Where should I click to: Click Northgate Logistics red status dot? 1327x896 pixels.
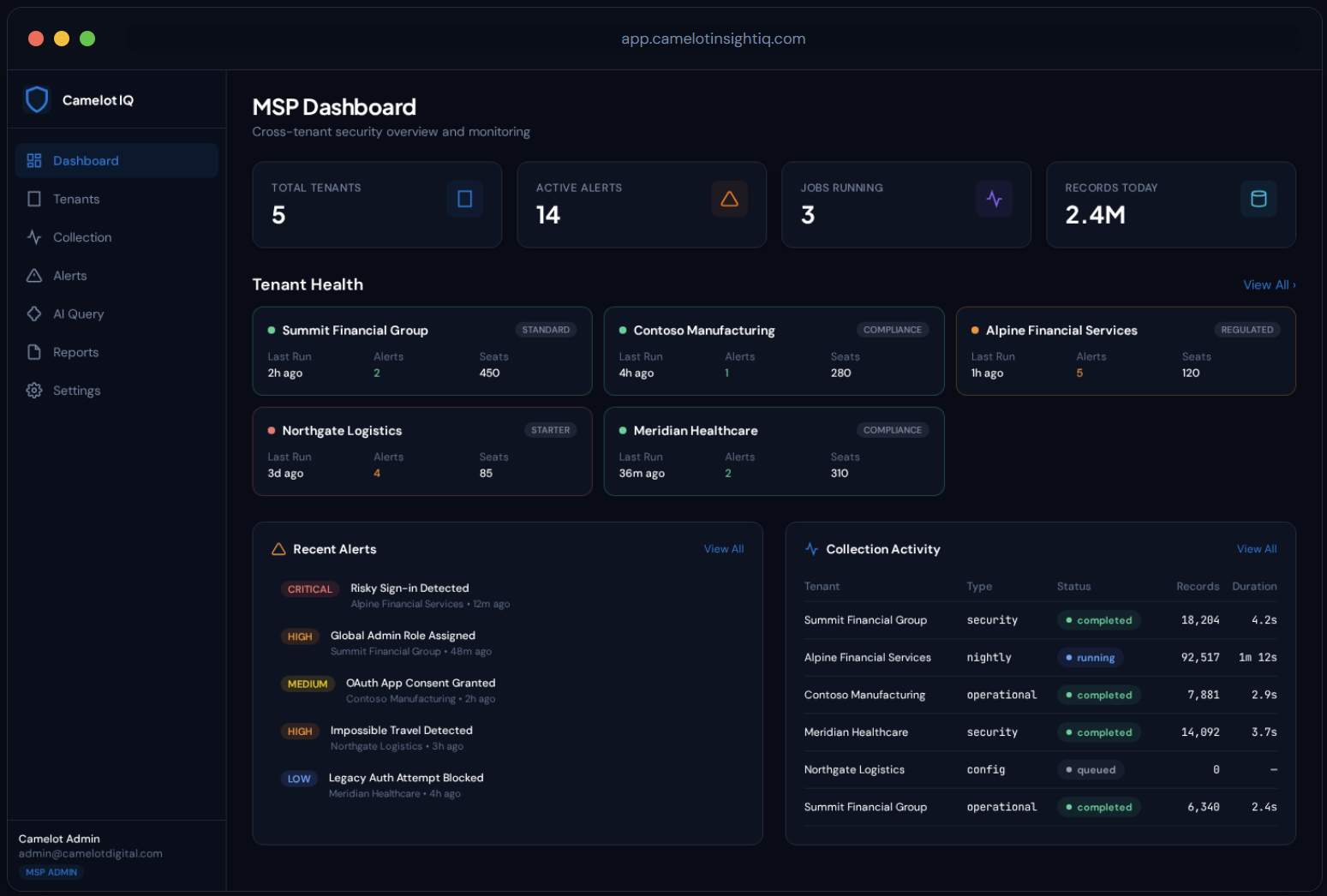272,430
